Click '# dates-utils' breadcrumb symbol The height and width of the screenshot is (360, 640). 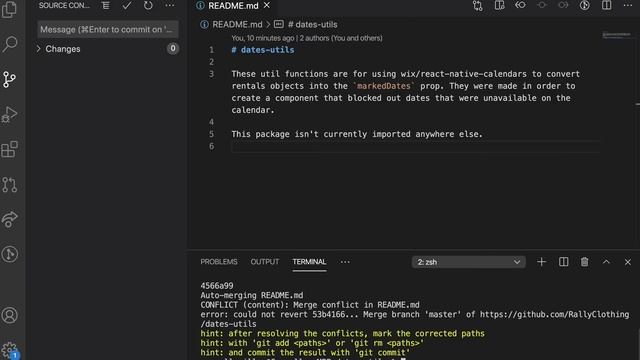coord(312,24)
